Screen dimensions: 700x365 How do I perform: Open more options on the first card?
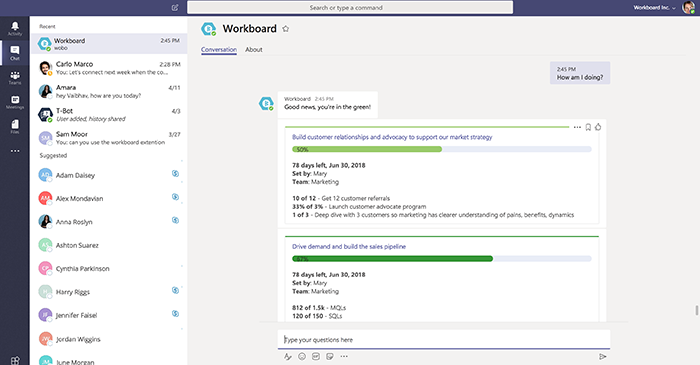577,127
